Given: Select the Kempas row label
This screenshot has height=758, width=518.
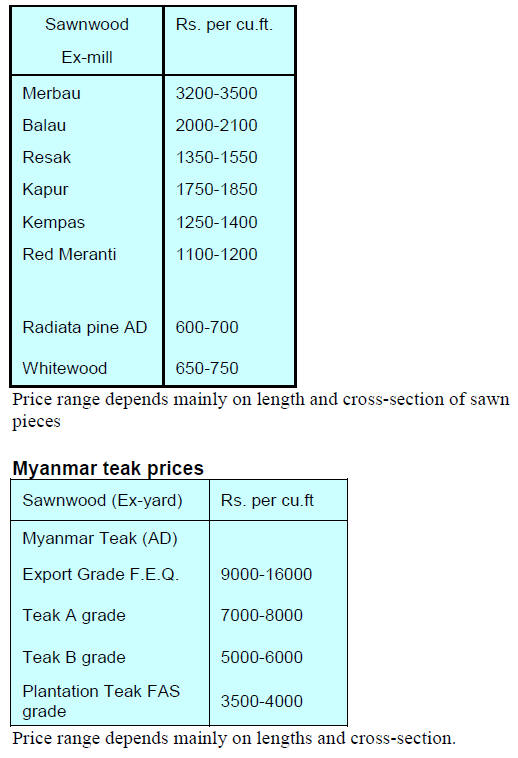Looking at the screenshot, I should (53, 222).
